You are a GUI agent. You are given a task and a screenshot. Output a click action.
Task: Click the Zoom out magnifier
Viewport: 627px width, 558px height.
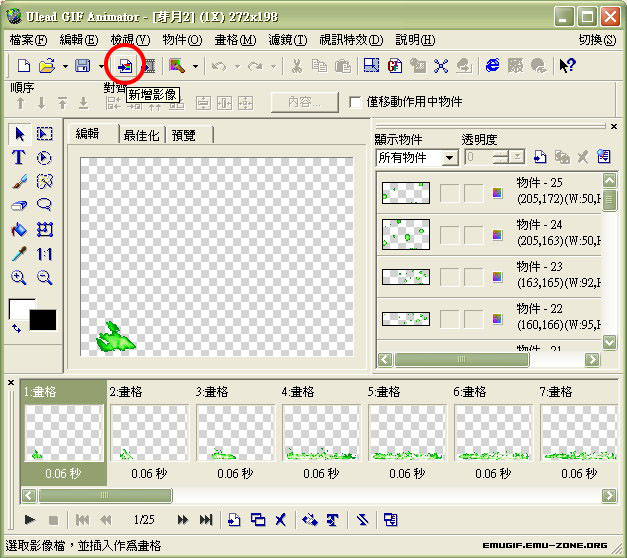[x=44, y=277]
